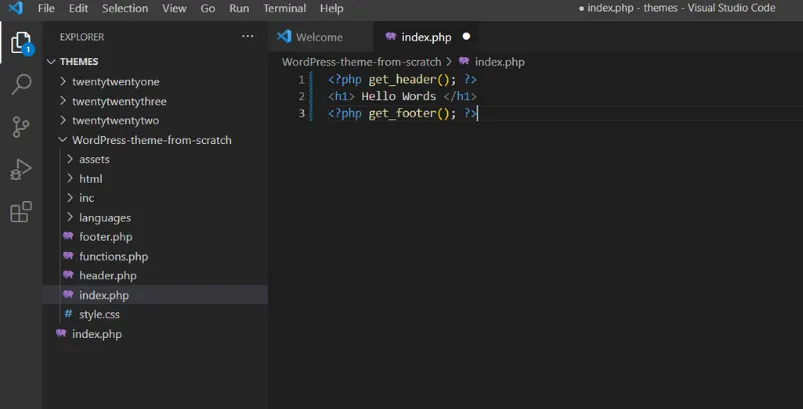Click the get_footer() call in line 3
Screen dimensions: 803x409
tap(412, 113)
